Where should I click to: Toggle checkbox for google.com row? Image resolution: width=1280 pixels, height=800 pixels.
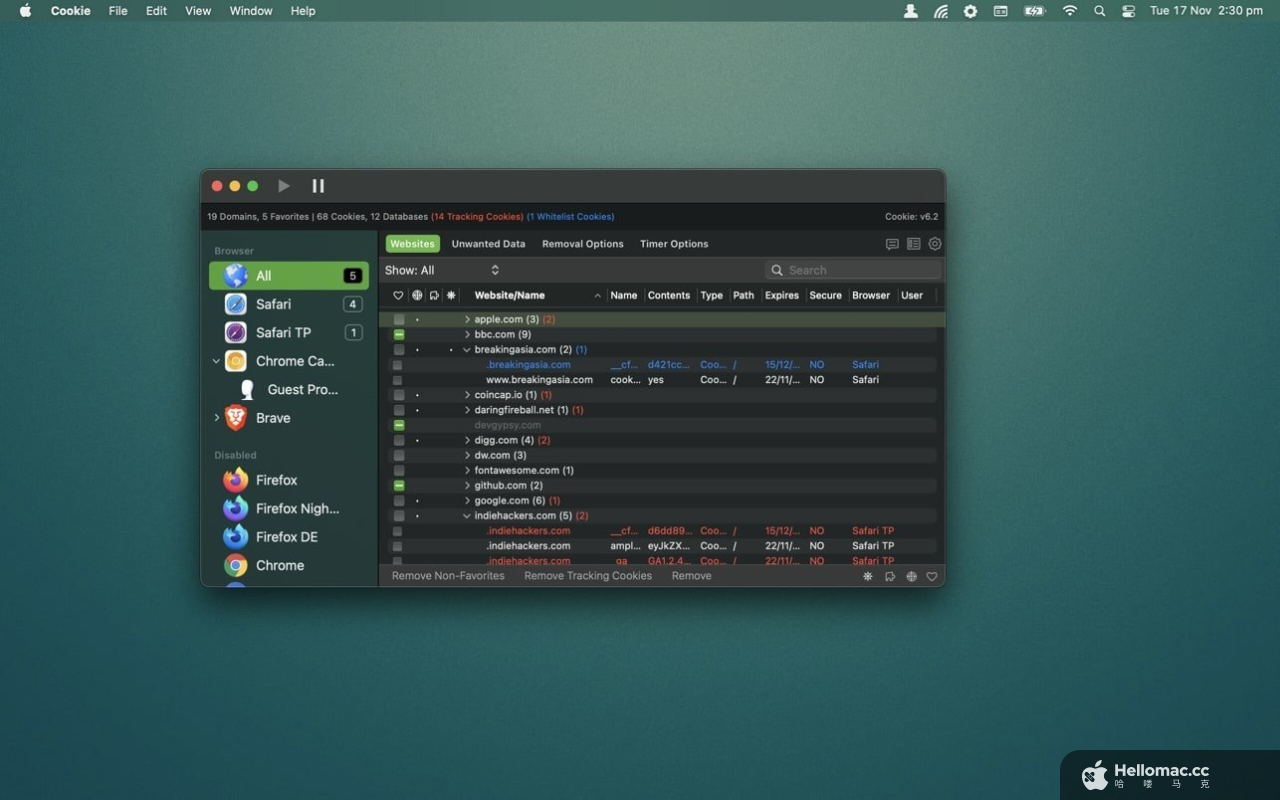click(x=399, y=501)
